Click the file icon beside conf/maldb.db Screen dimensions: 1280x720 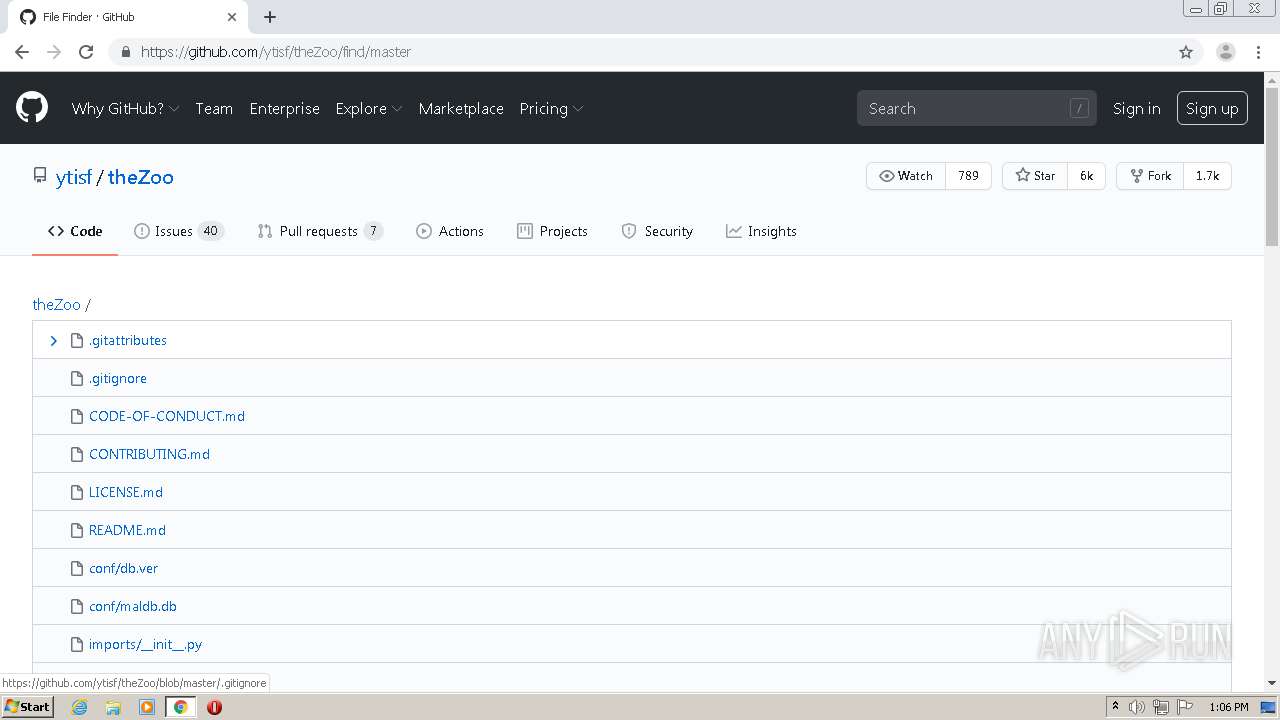click(77, 606)
